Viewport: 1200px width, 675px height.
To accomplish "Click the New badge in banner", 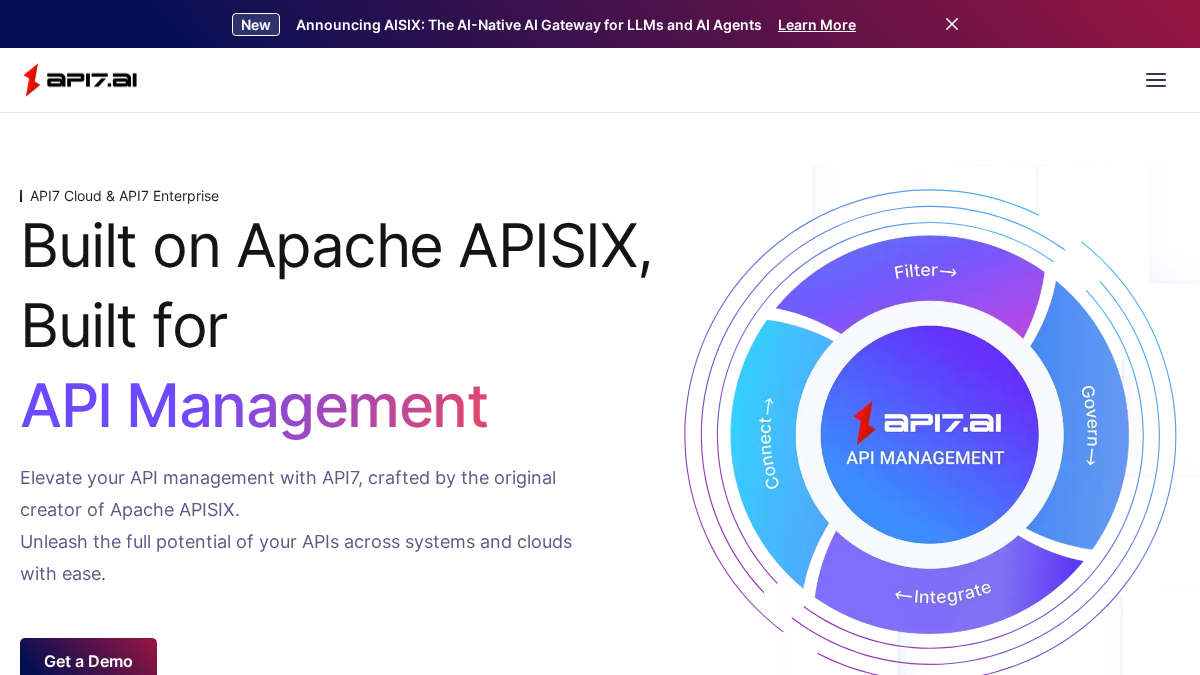I will 256,25.
